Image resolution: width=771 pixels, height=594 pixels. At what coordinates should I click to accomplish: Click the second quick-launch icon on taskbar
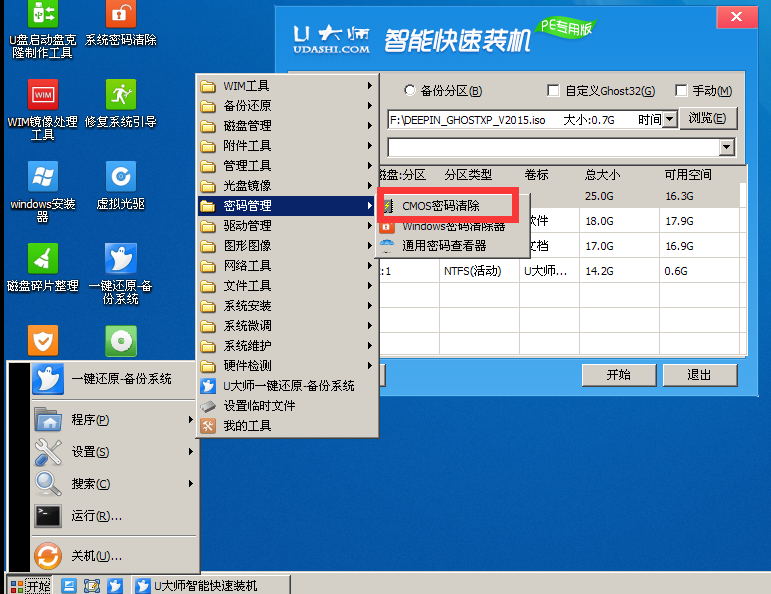[92, 586]
